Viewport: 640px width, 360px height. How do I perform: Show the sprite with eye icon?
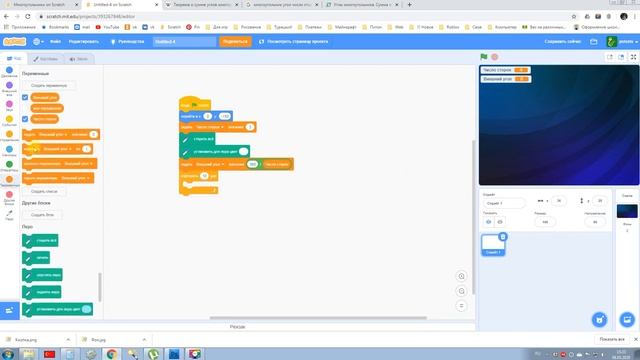489,222
